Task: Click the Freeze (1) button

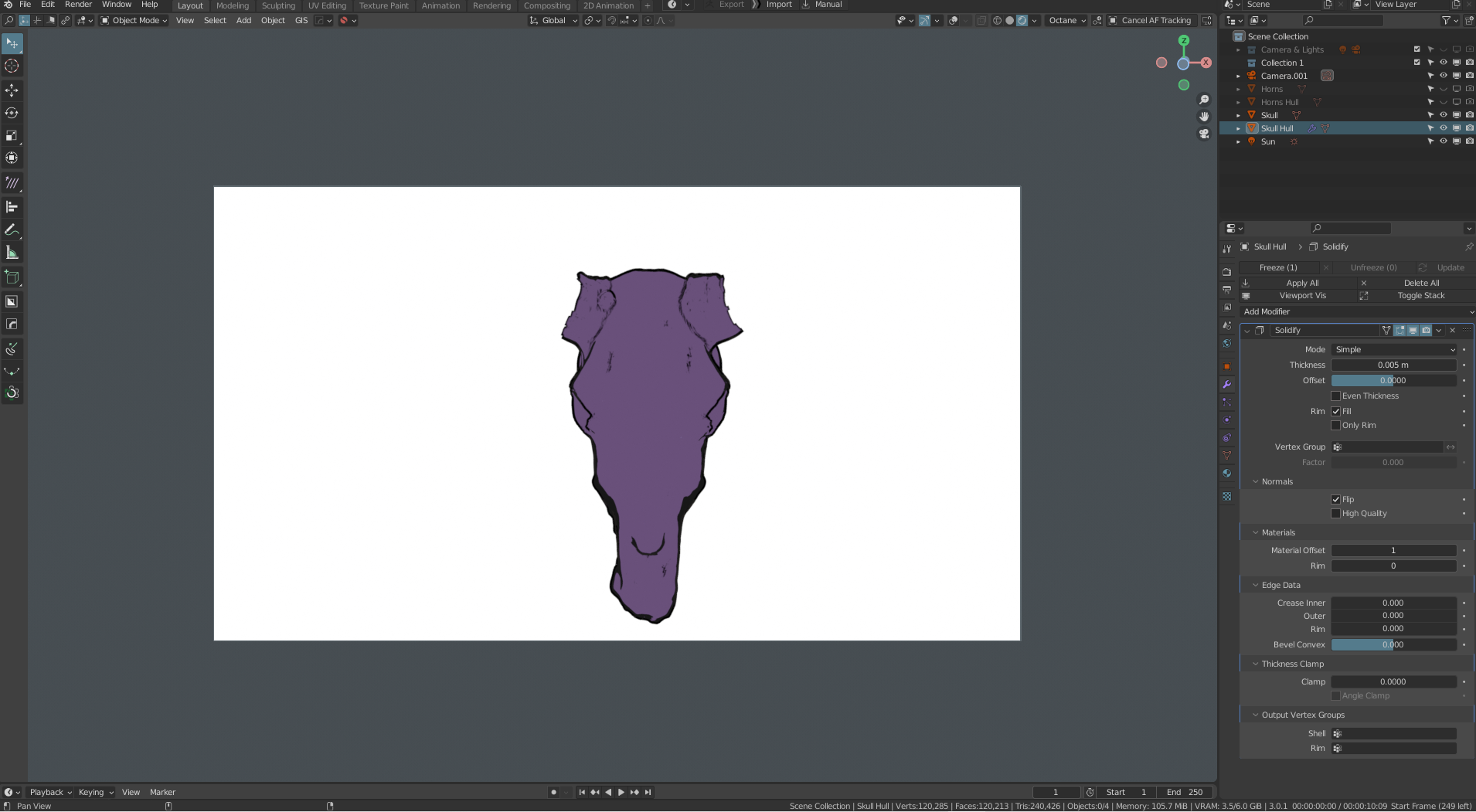Action: 1278,268
